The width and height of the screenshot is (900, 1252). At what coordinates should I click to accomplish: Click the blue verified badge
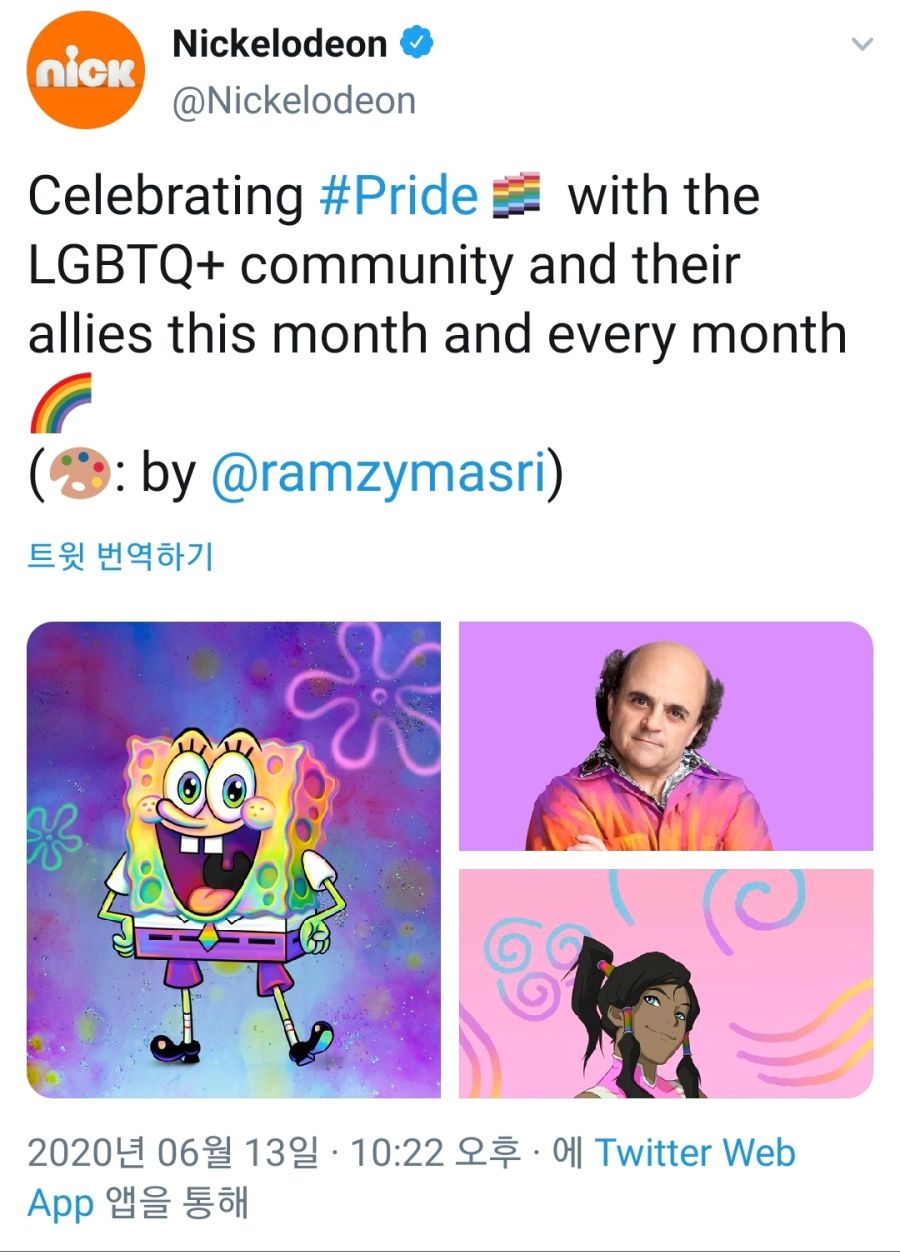click(417, 43)
